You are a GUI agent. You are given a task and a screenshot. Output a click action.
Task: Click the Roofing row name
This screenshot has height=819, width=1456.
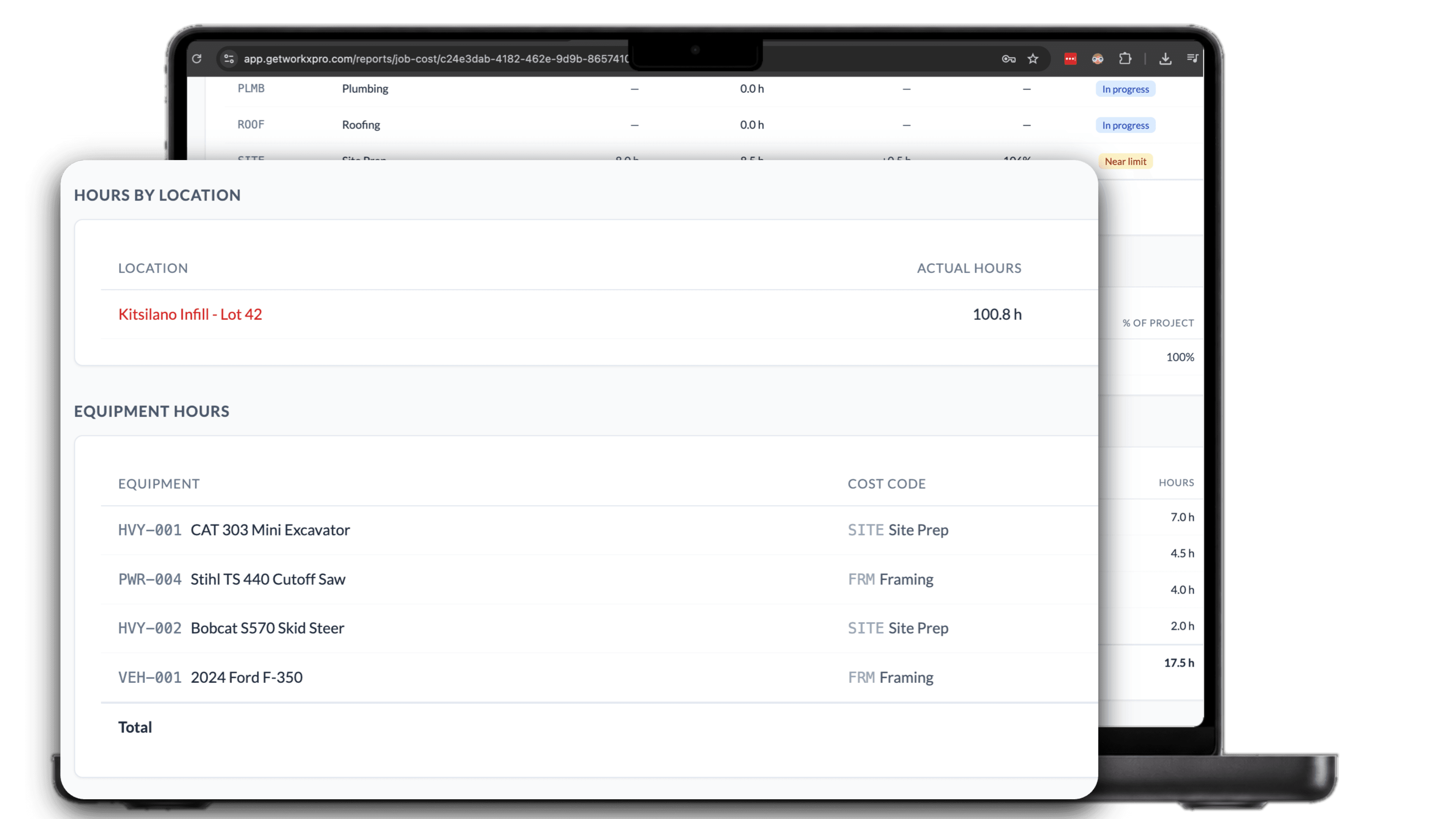point(361,125)
